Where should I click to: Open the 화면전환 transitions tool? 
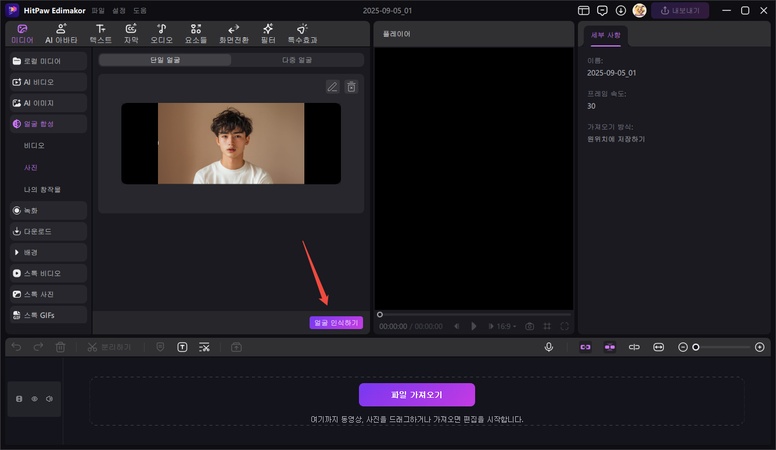click(x=234, y=34)
